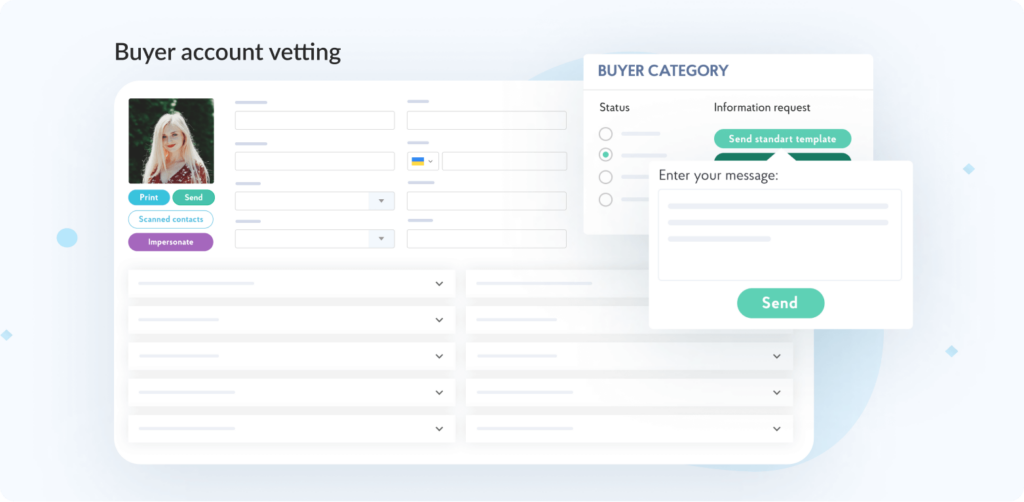Expand the fourth accordion row in right column
The height and width of the screenshot is (502, 1024).
(630, 392)
